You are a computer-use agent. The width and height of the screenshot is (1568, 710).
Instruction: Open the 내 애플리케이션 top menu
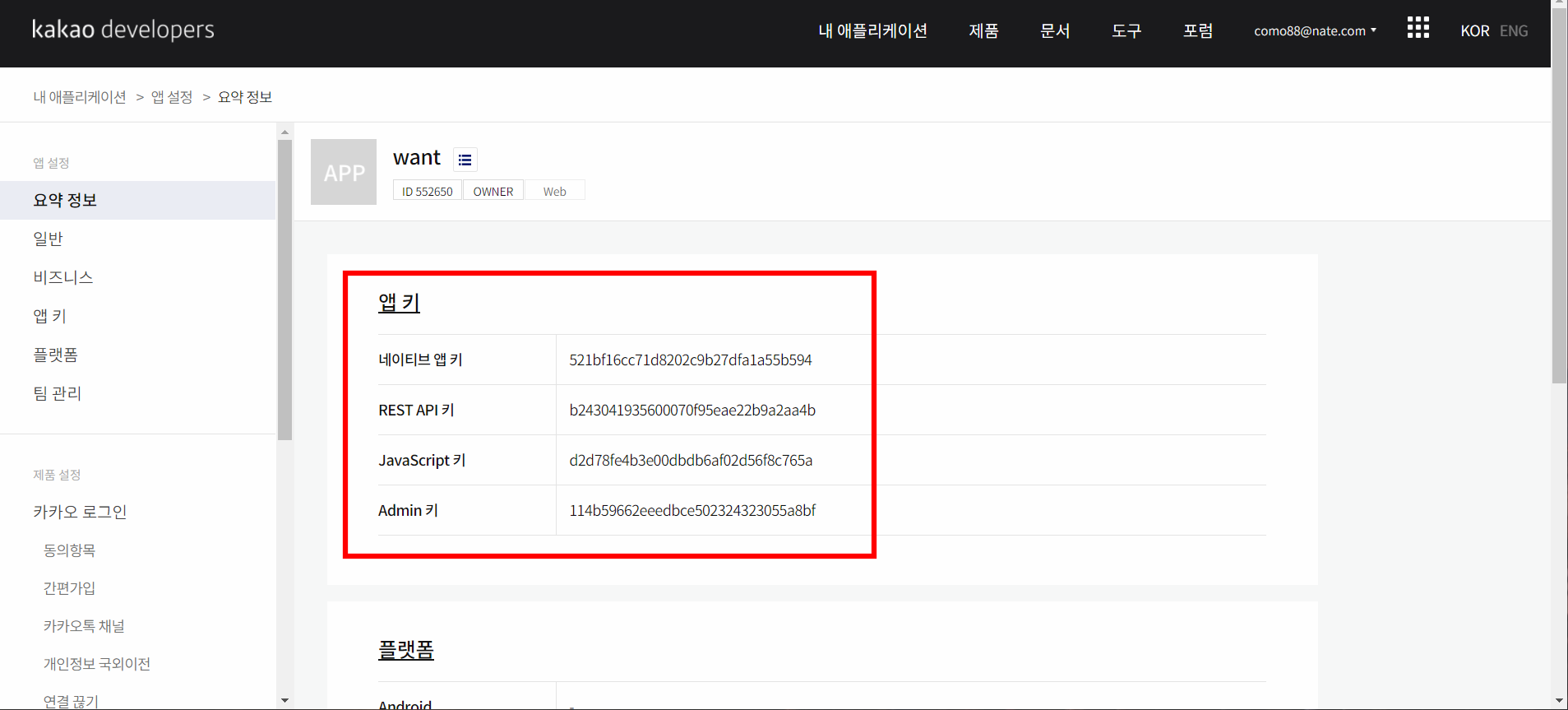pos(872,31)
